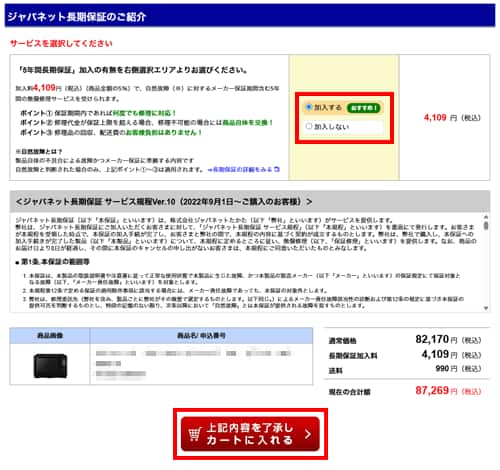
Task: Click the 現在の合計額 label
Action: tap(350, 392)
